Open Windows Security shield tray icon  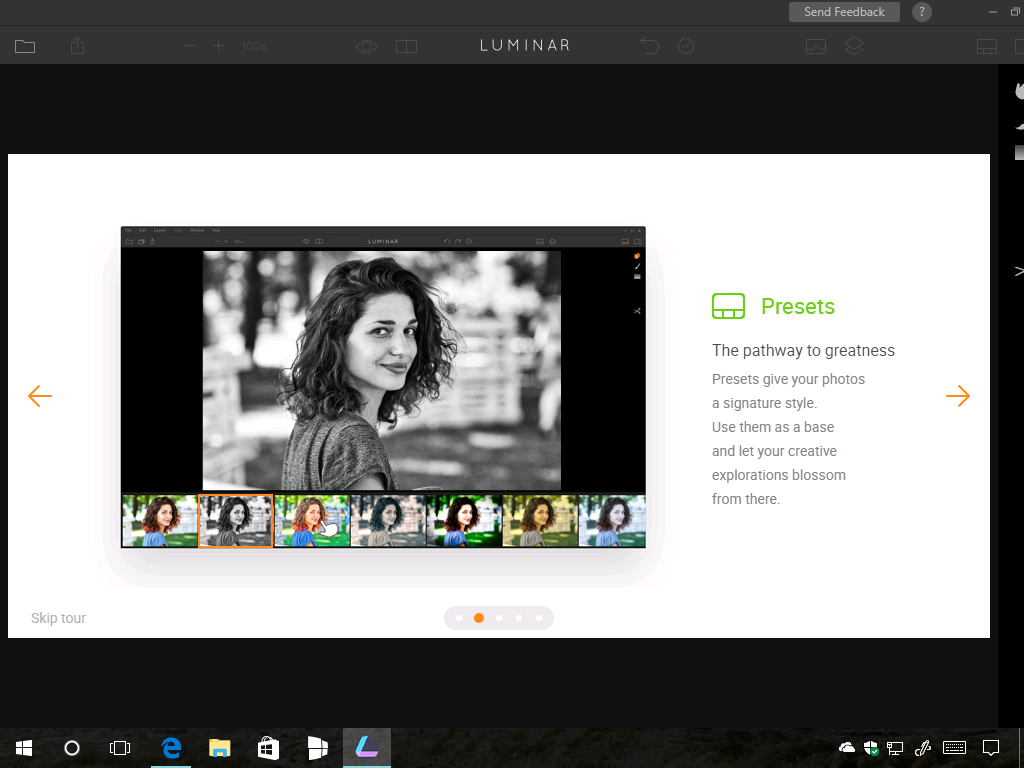871,748
